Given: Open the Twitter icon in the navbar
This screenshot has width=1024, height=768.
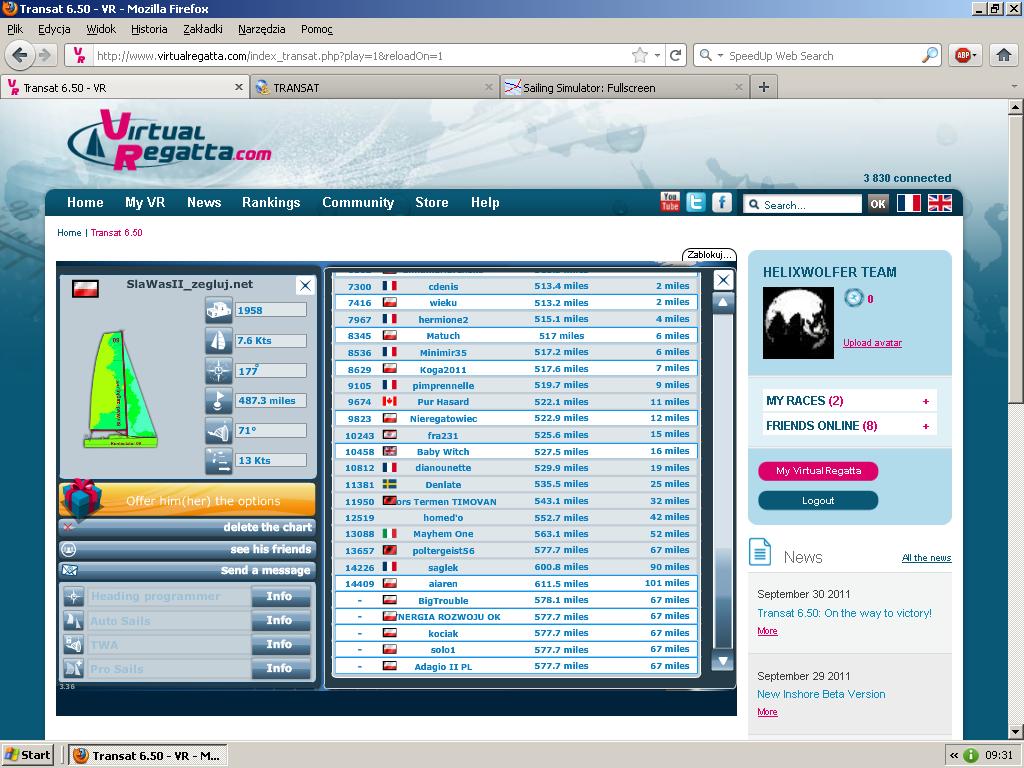Looking at the screenshot, I should coord(695,202).
